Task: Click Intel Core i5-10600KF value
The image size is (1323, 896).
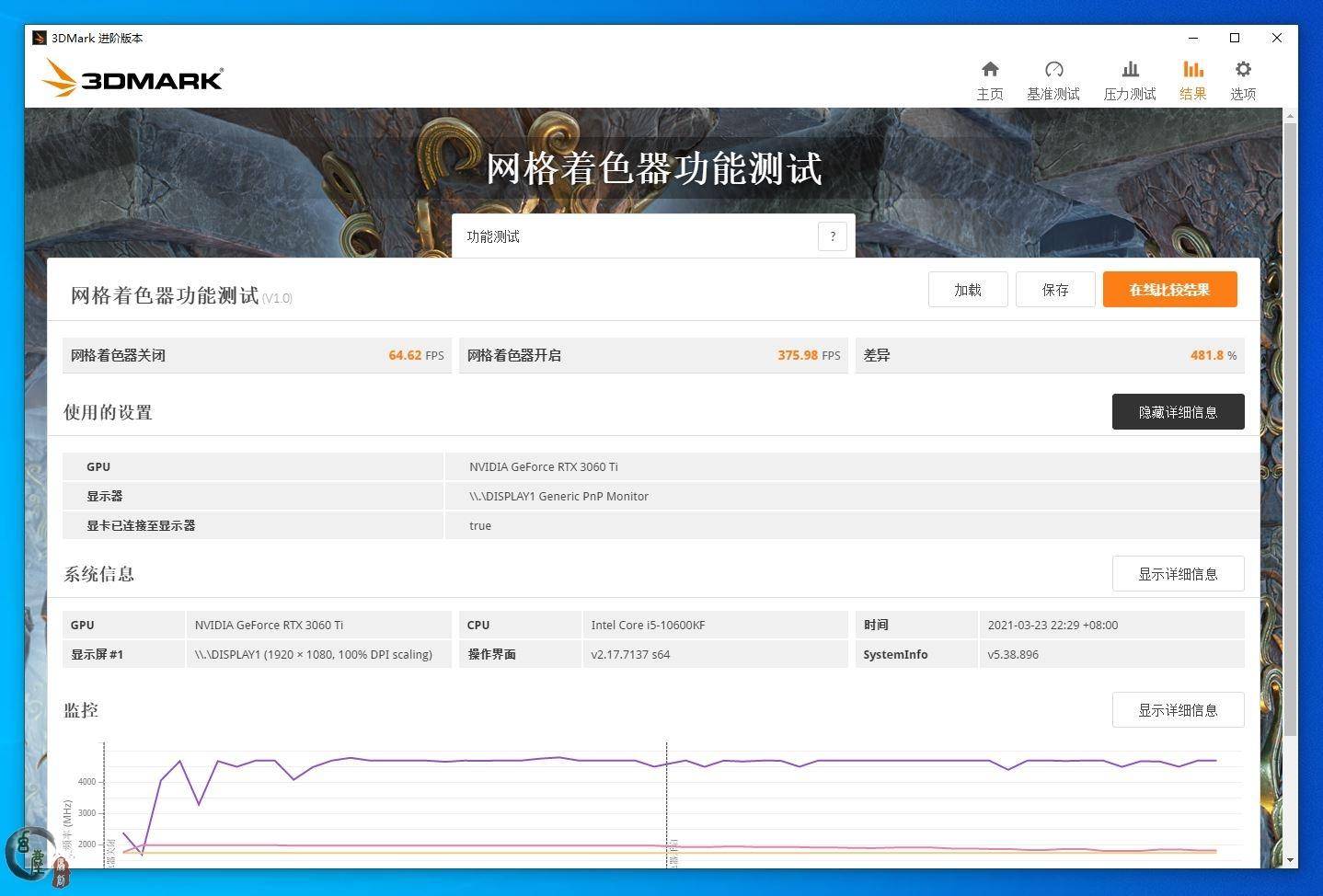Action: click(x=648, y=625)
